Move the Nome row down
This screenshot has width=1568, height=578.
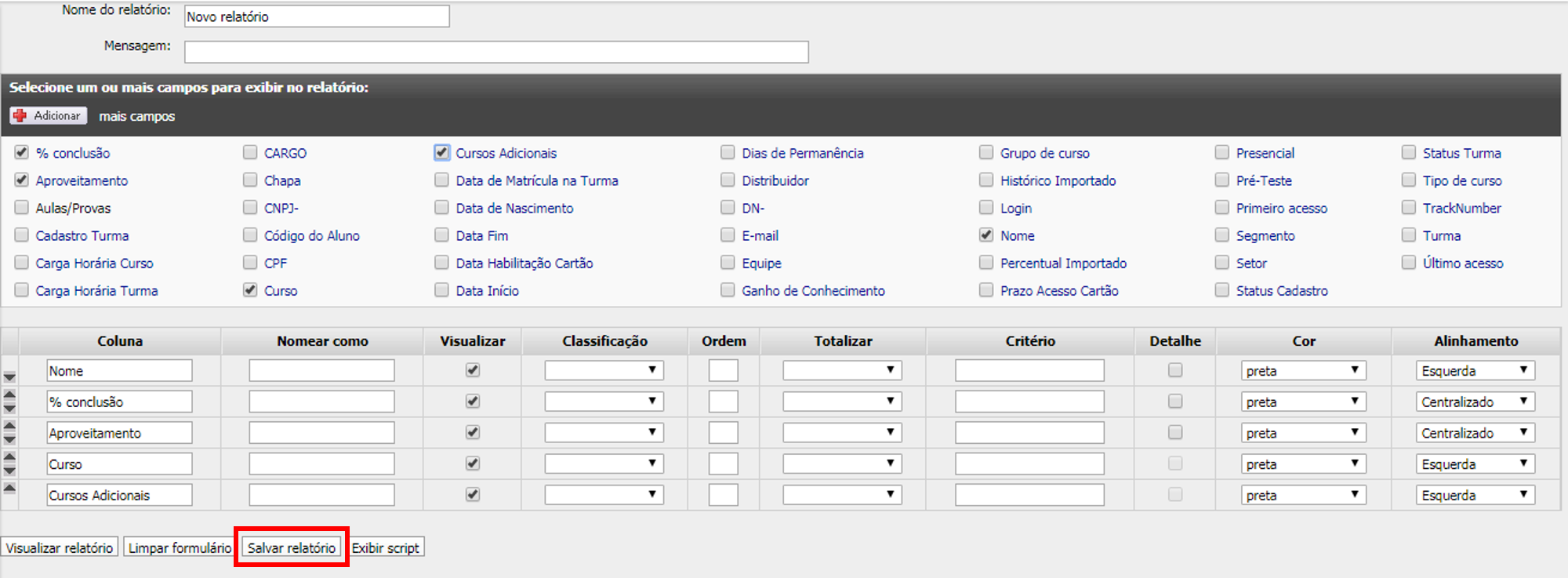tap(9, 377)
